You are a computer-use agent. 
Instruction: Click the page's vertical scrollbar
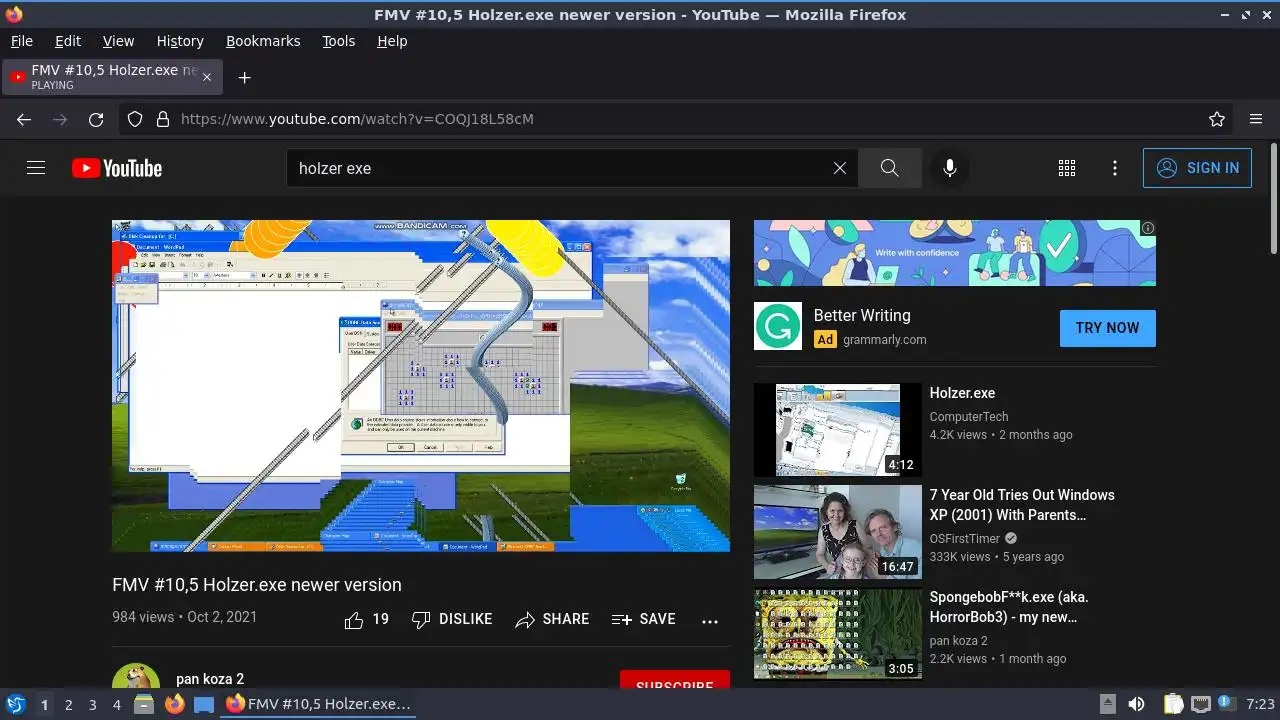(x=1273, y=200)
